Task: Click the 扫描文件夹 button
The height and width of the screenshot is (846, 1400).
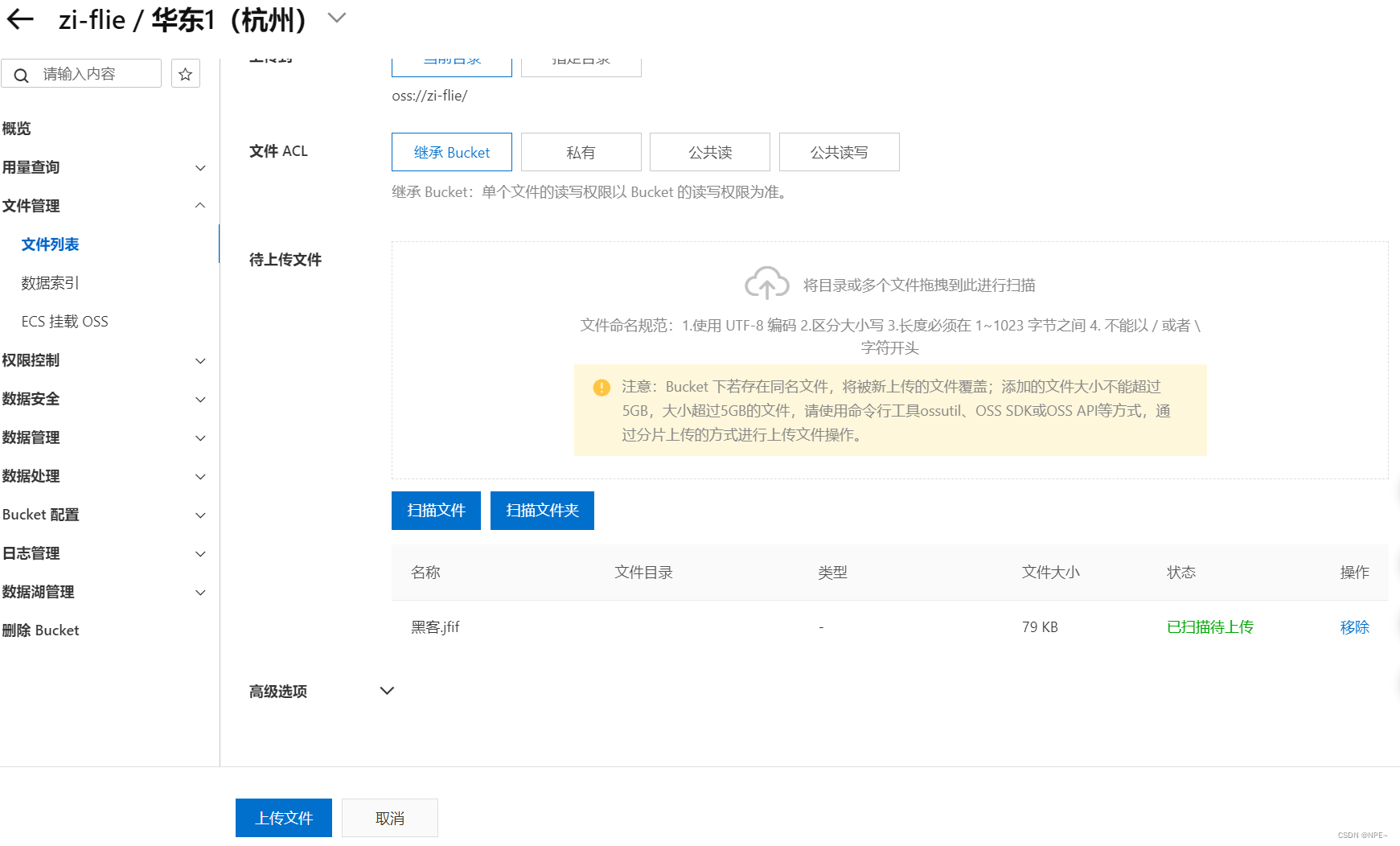Action: tap(542, 511)
